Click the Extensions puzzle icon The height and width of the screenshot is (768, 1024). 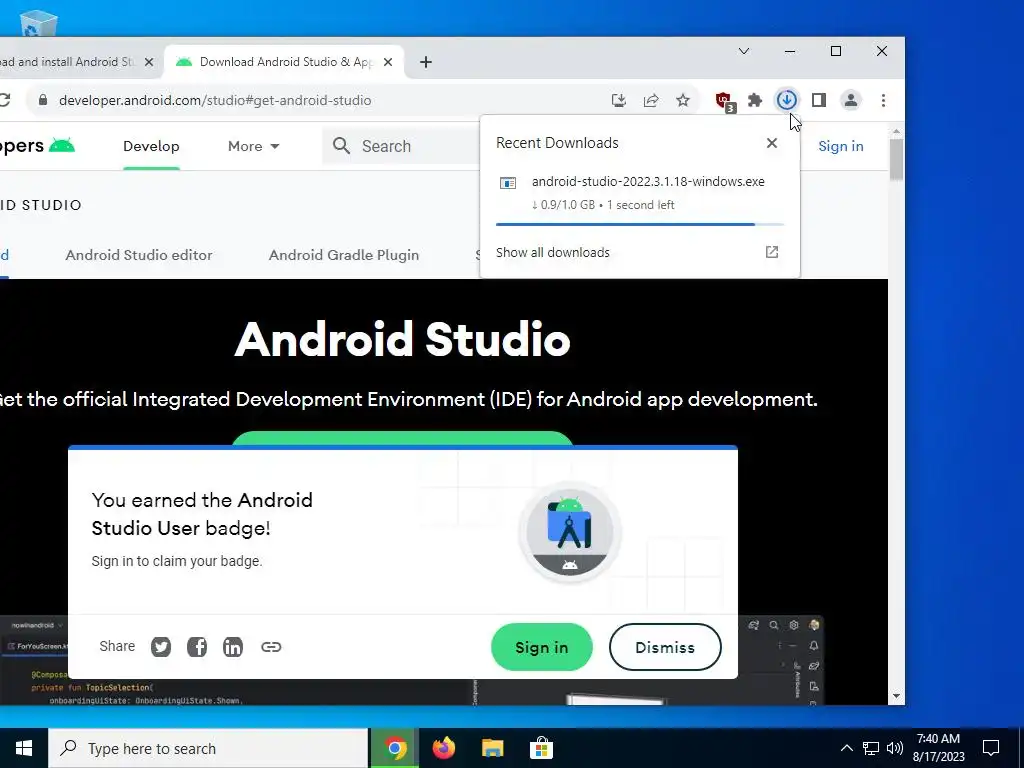point(755,100)
